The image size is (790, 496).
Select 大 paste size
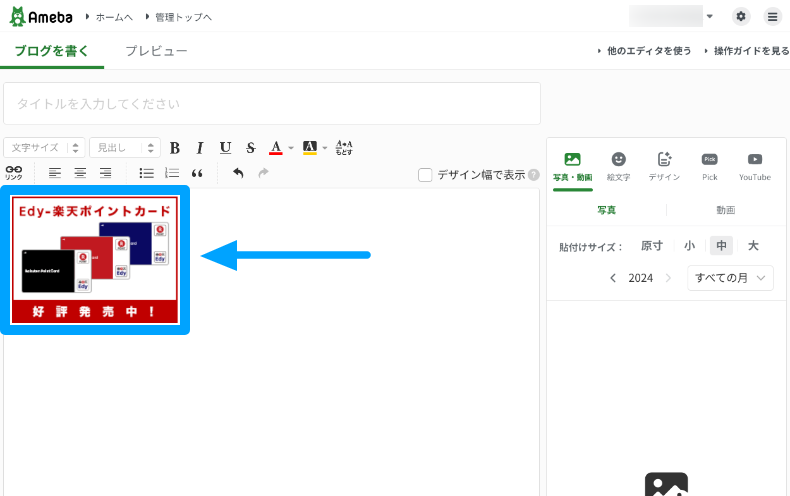point(753,246)
